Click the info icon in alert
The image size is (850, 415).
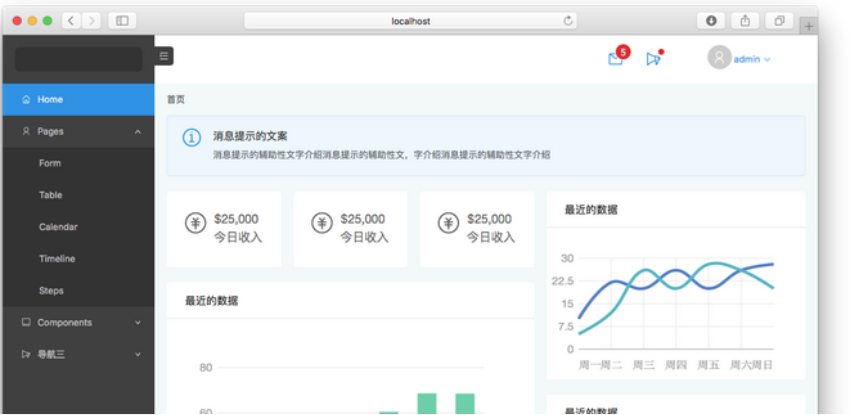point(191,138)
